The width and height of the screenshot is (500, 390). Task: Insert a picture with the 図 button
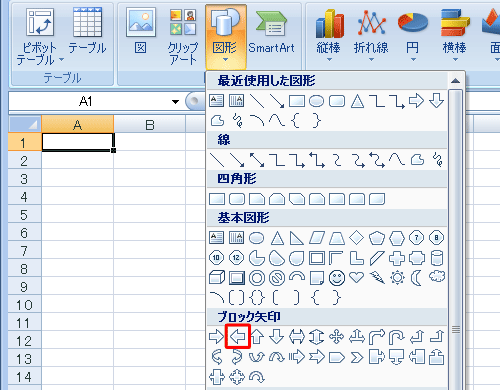[x=141, y=31]
